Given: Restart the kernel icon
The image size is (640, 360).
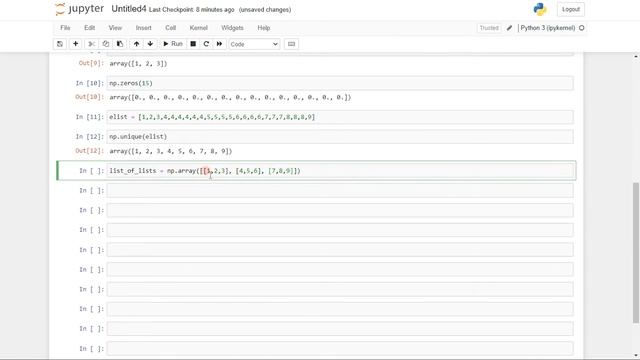Looking at the screenshot, I should pos(206,44).
